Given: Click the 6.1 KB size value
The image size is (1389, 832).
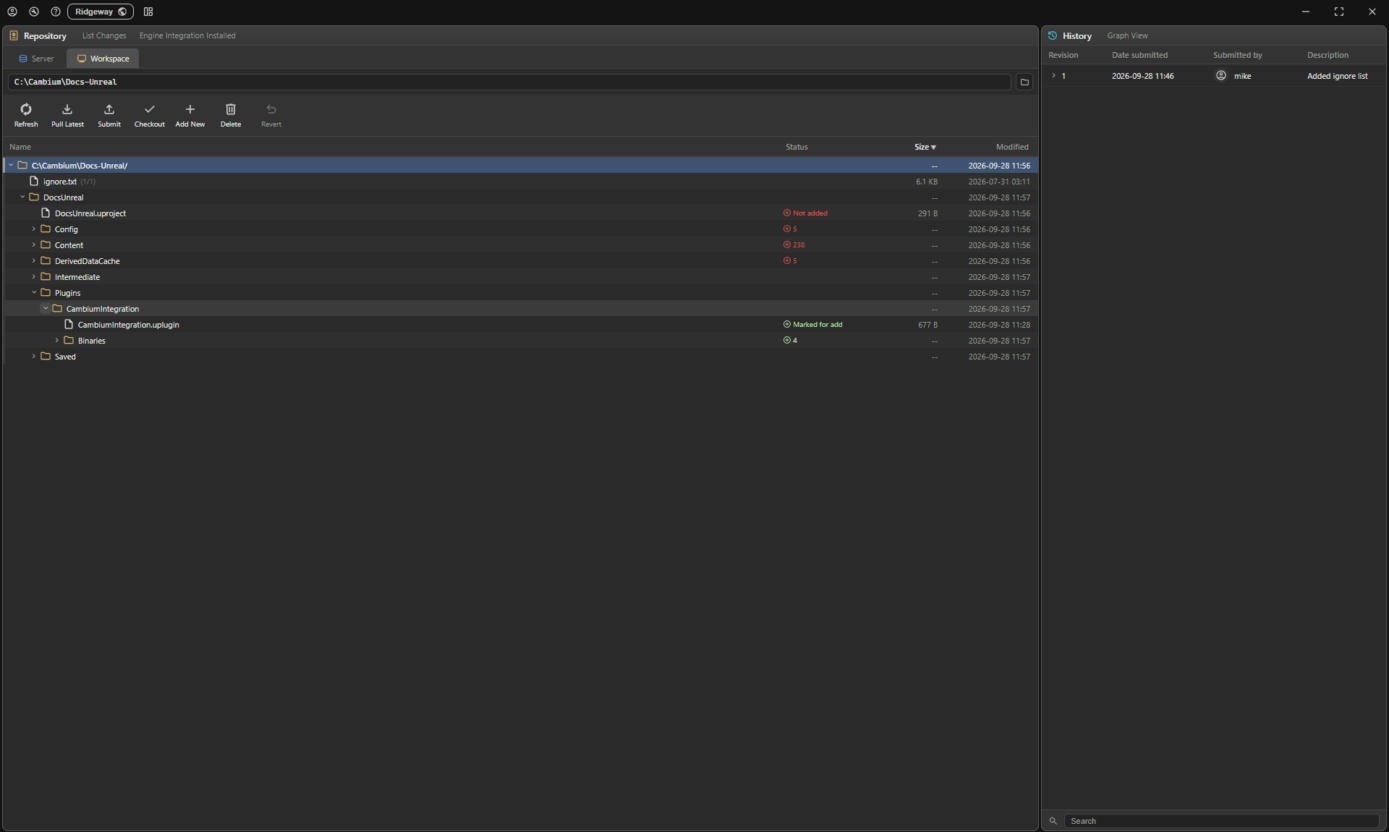Looking at the screenshot, I should point(926,182).
